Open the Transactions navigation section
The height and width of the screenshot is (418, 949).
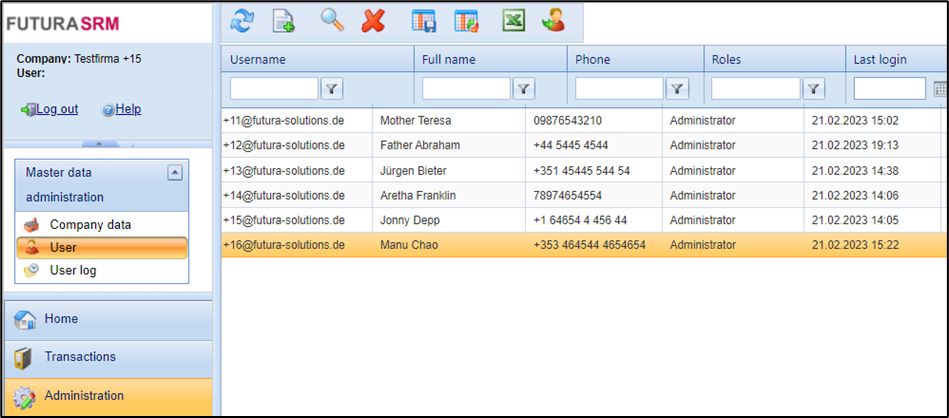tap(80, 357)
